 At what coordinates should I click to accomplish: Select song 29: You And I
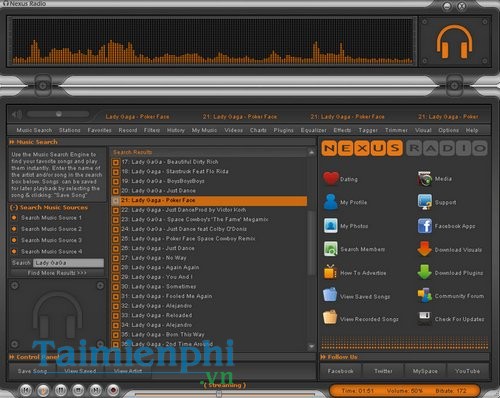coord(157,277)
